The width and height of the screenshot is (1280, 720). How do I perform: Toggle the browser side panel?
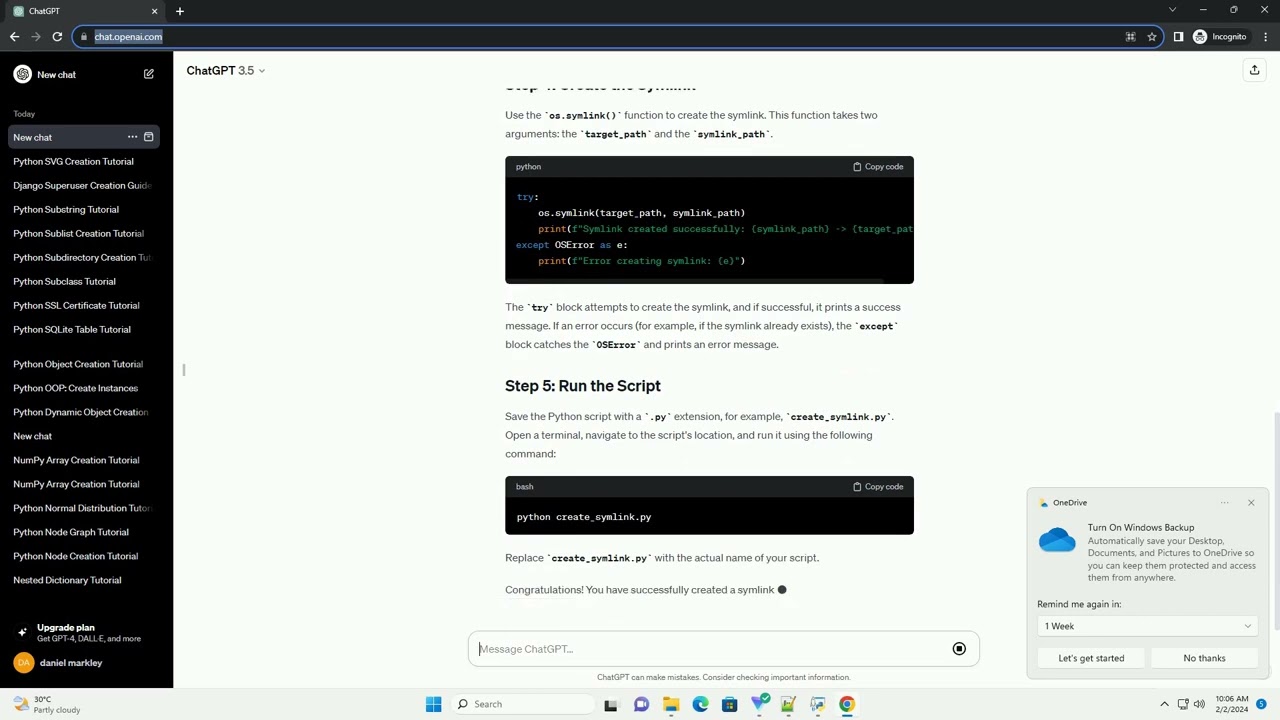tap(1178, 37)
